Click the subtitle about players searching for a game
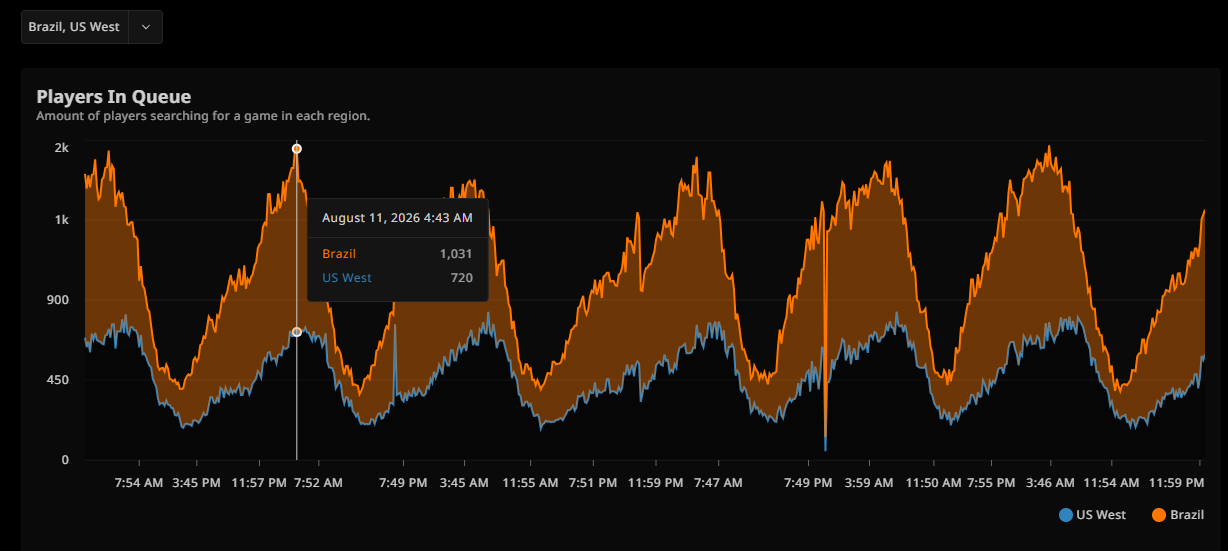This screenshot has height=551, width=1228. (x=204, y=116)
